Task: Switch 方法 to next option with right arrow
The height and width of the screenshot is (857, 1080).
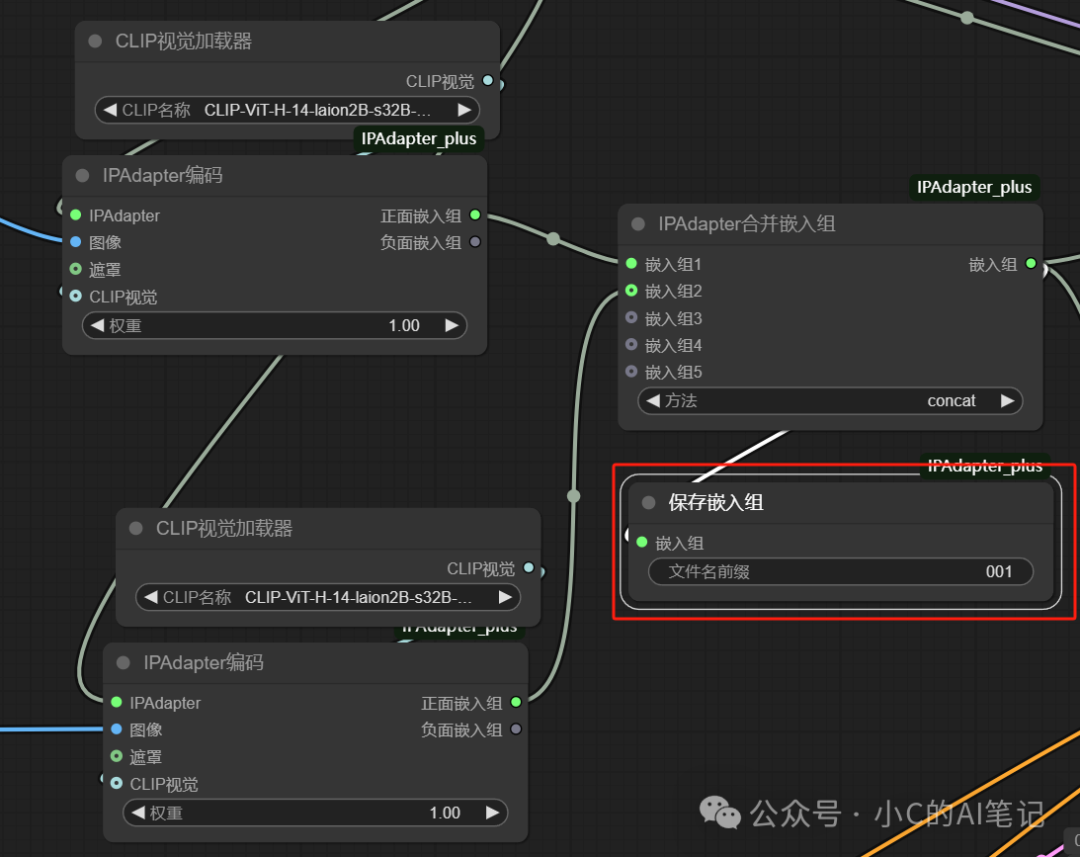Action: pos(1007,400)
